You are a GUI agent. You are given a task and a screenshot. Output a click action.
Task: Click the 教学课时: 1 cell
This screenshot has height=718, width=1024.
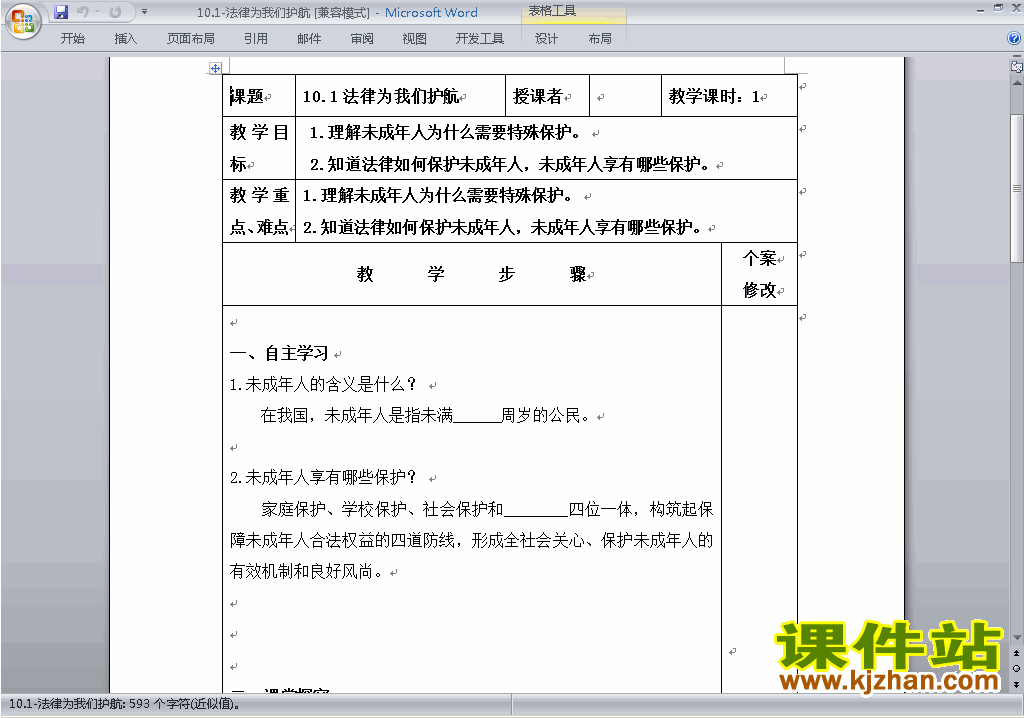pyautogui.click(x=729, y=96)
